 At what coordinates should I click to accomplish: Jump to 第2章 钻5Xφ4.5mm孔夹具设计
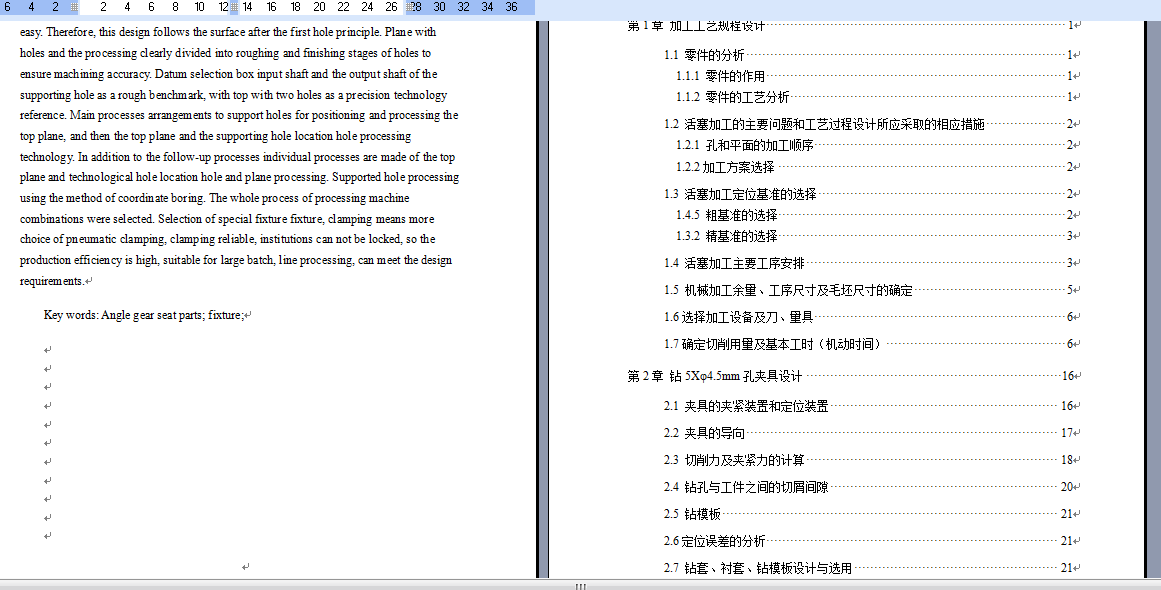854,376
